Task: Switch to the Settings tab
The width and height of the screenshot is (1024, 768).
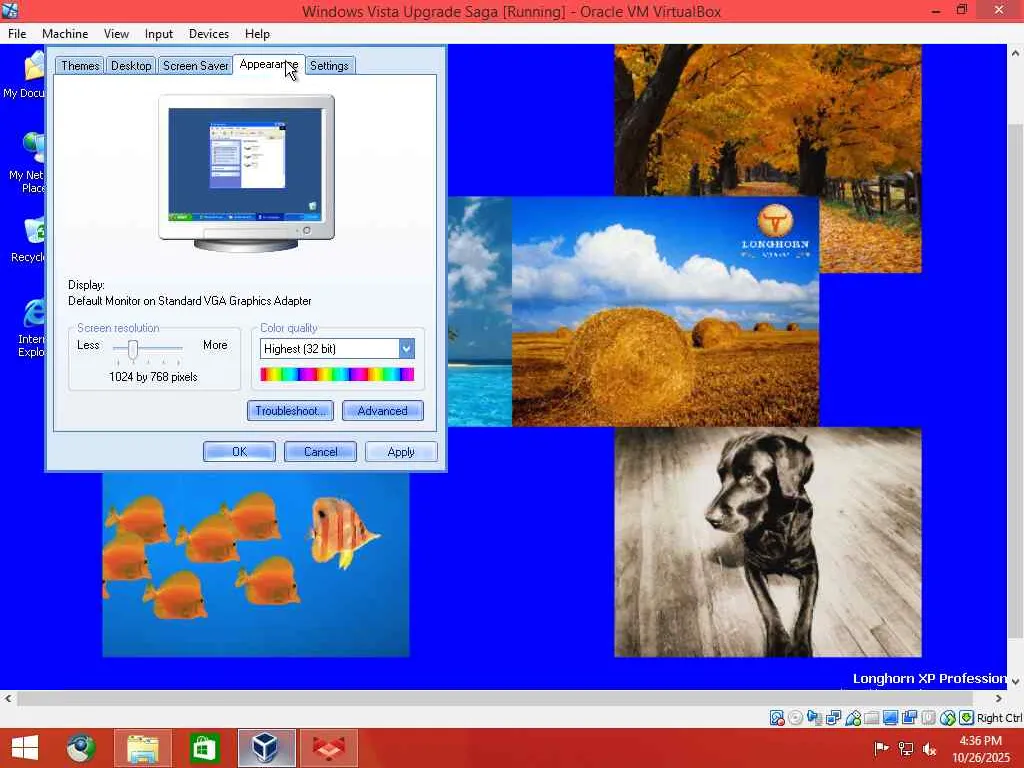Action: tap(329, 65)
